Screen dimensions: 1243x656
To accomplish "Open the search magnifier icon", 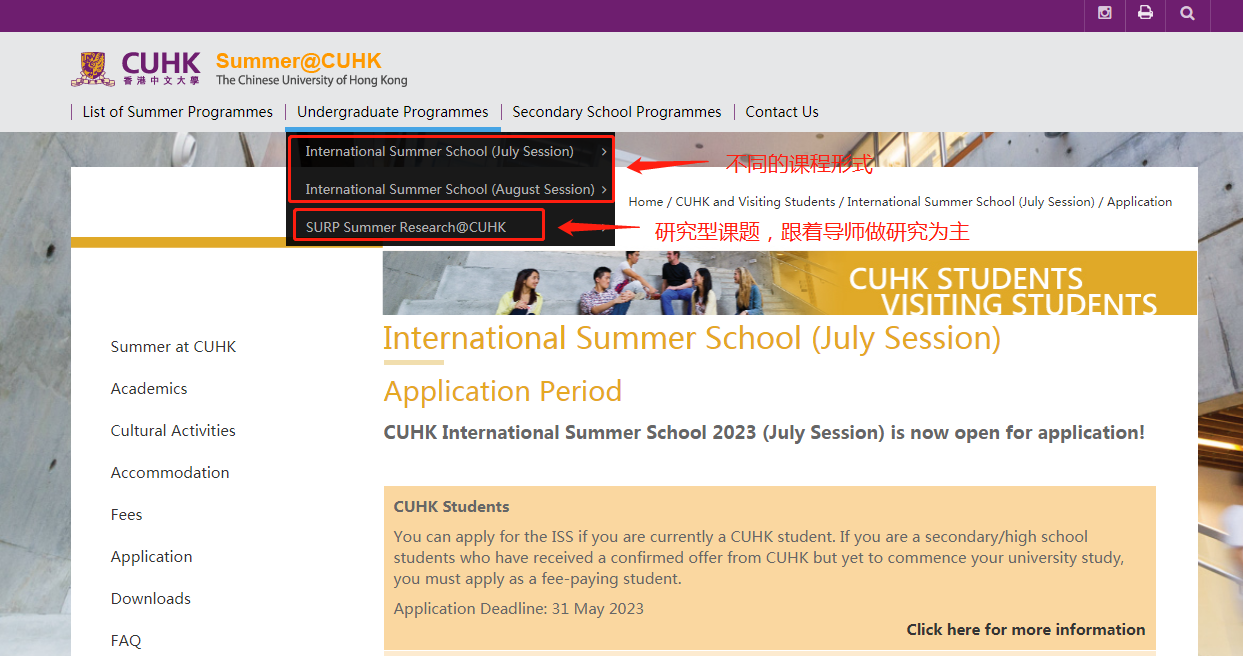I will [x=1187, y=14].
